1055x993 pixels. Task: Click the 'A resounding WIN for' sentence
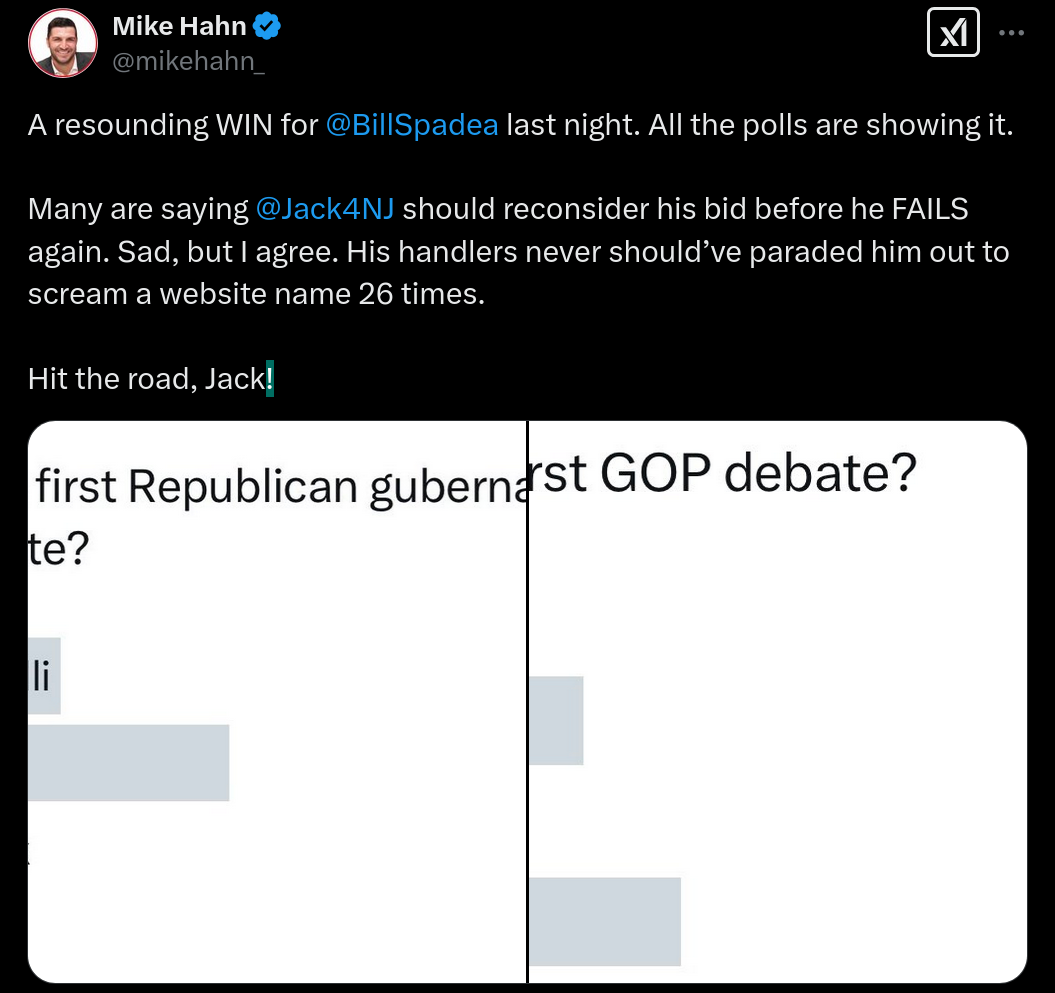point(173,125)
